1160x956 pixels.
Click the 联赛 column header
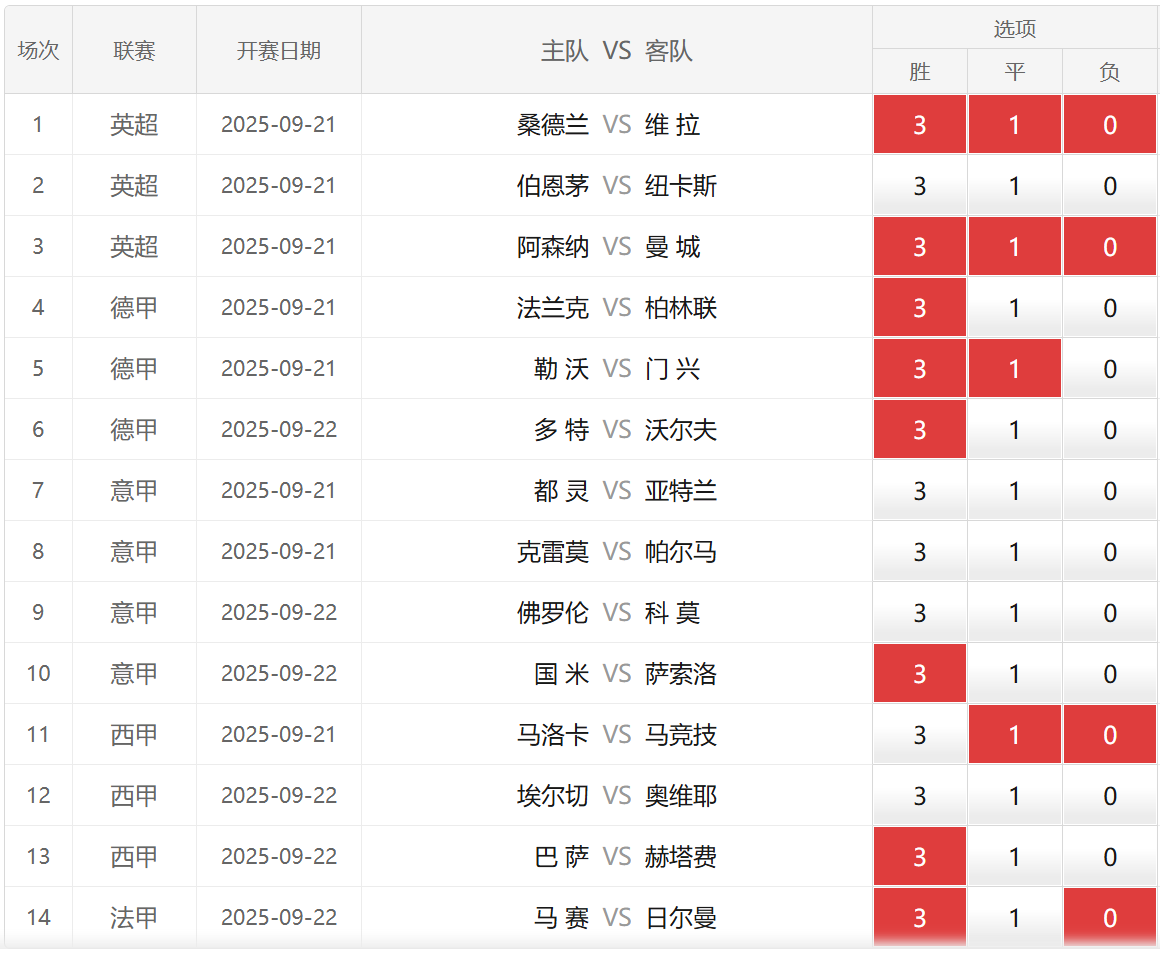pos(134,51)
